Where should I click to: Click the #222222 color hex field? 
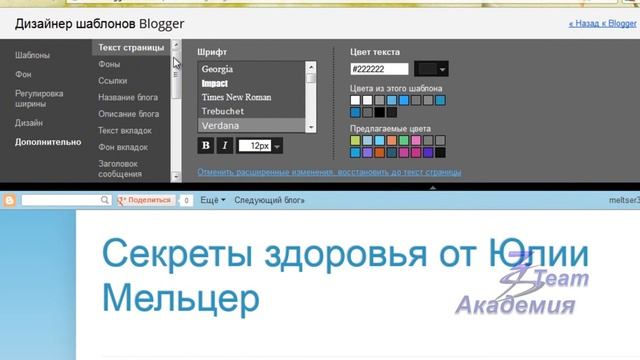click(x=379, y=69)
